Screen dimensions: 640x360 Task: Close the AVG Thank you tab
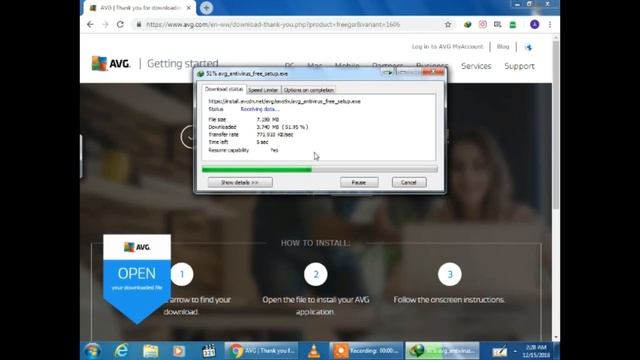(x=189, y=8)
